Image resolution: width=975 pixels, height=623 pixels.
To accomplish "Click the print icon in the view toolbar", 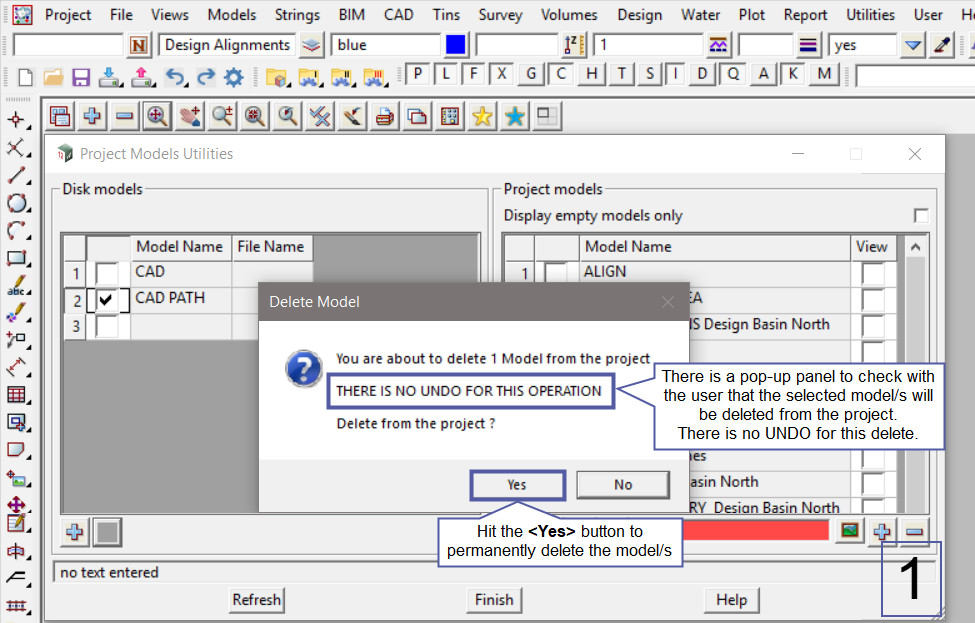I will coord(384,117).
